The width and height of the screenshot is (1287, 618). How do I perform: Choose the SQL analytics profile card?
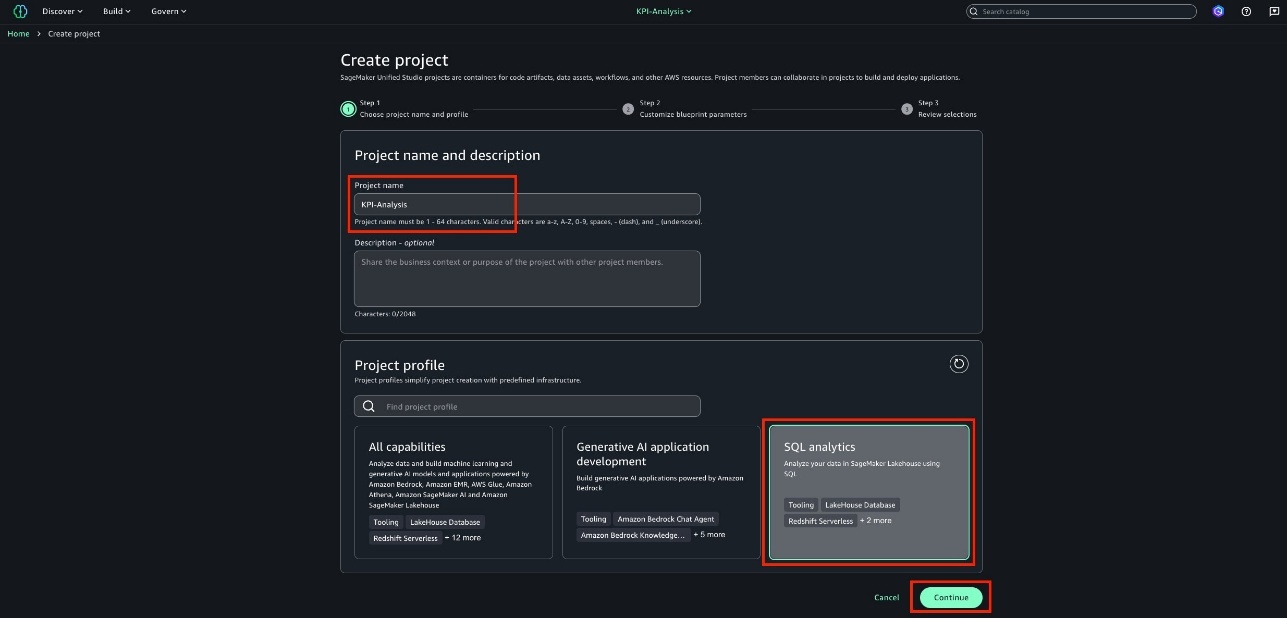(x=869, y=492)
